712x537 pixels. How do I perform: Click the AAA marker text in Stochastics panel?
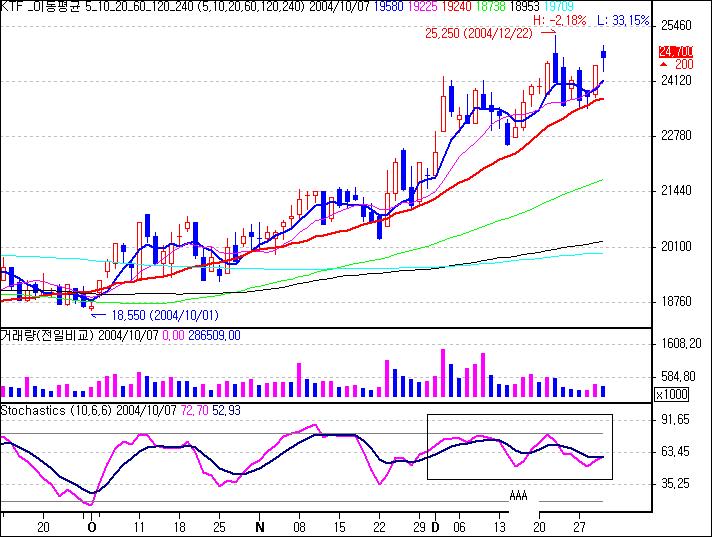click(517, 495)
